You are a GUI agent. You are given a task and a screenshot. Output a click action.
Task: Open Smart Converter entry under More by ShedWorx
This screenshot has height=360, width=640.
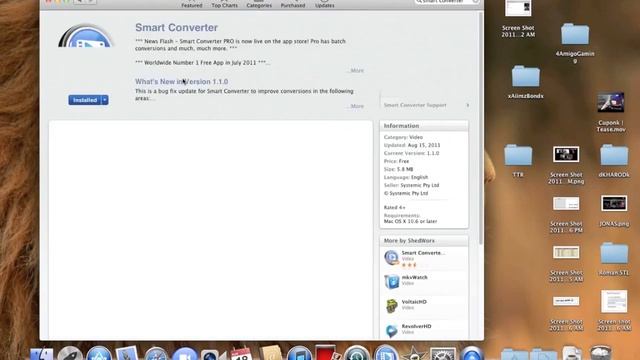tap(424, 259)
